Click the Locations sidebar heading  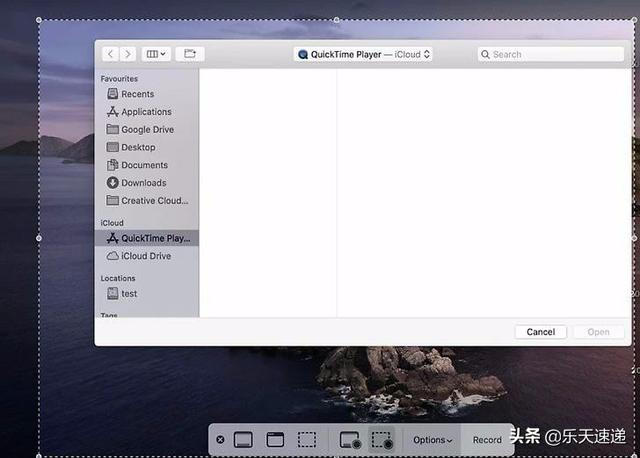pos(118,278)
